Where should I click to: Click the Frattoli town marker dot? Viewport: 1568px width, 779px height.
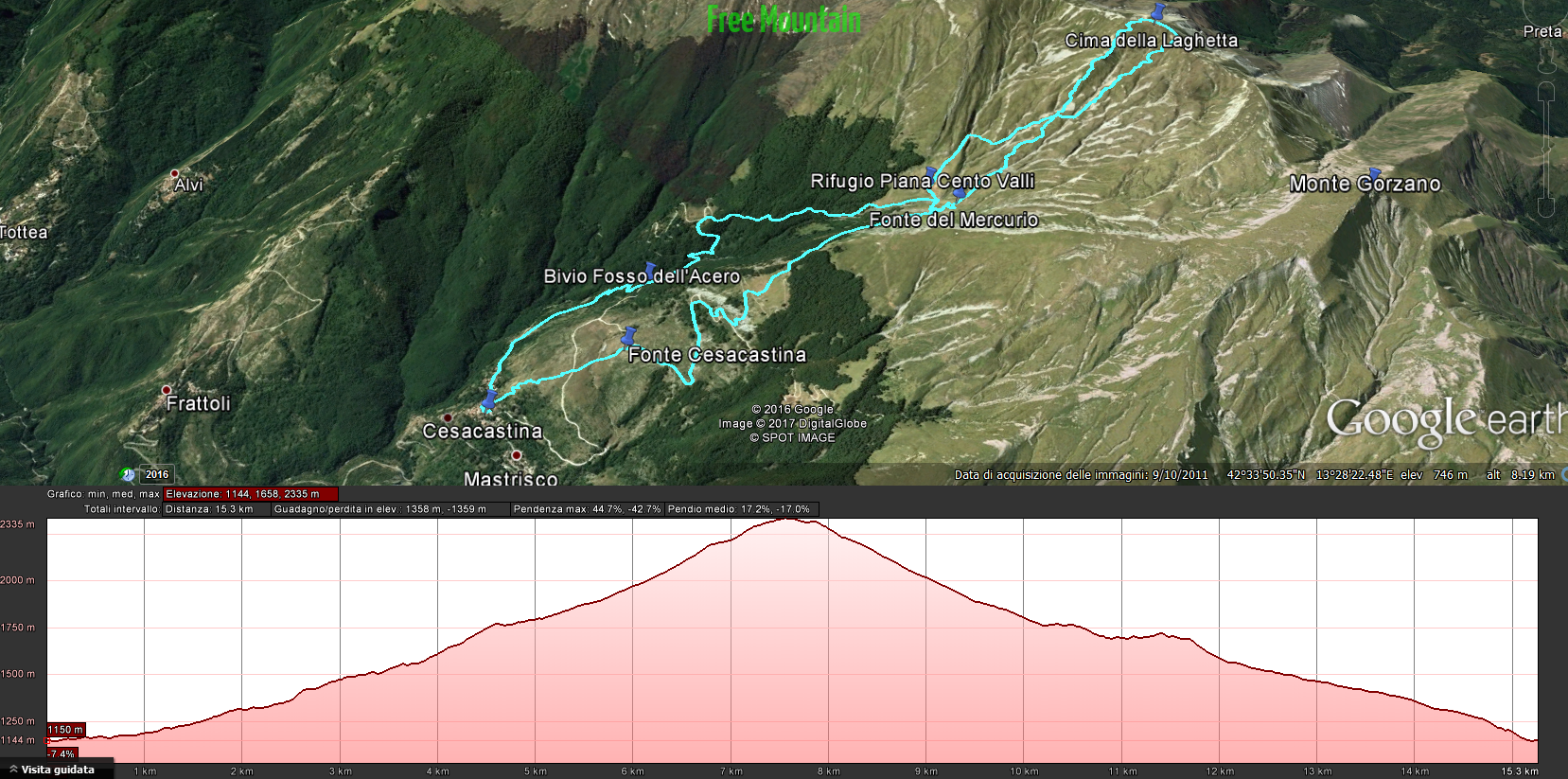coord(167,390)
